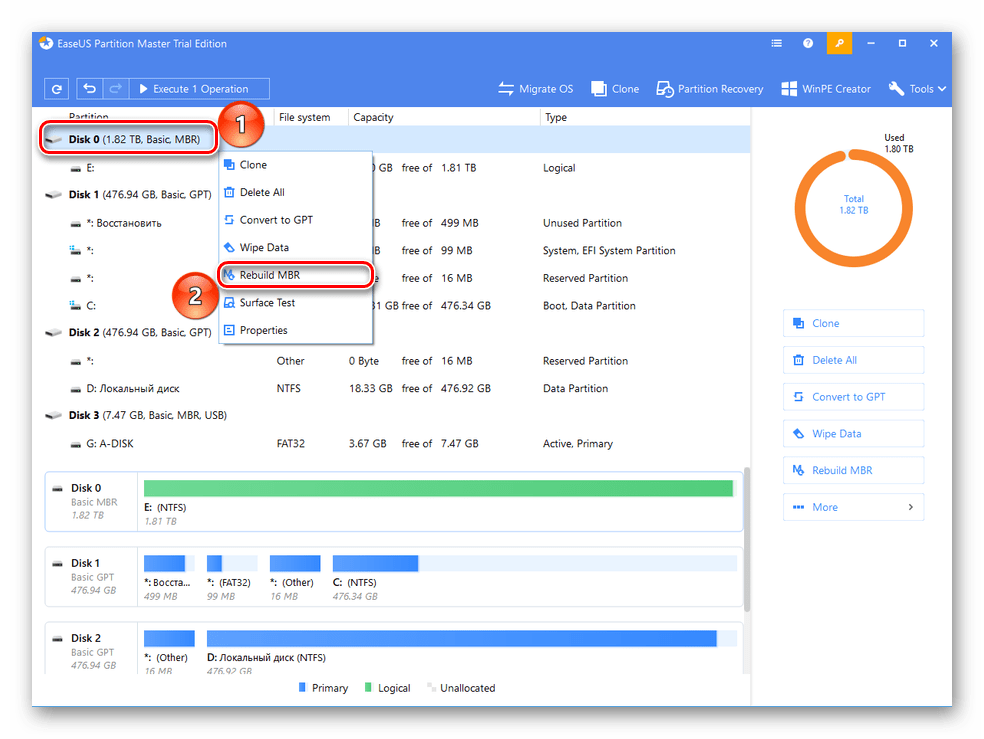Open the help question mark icon
The height and width of the screenshot is (739, 984).
[808, 44]
